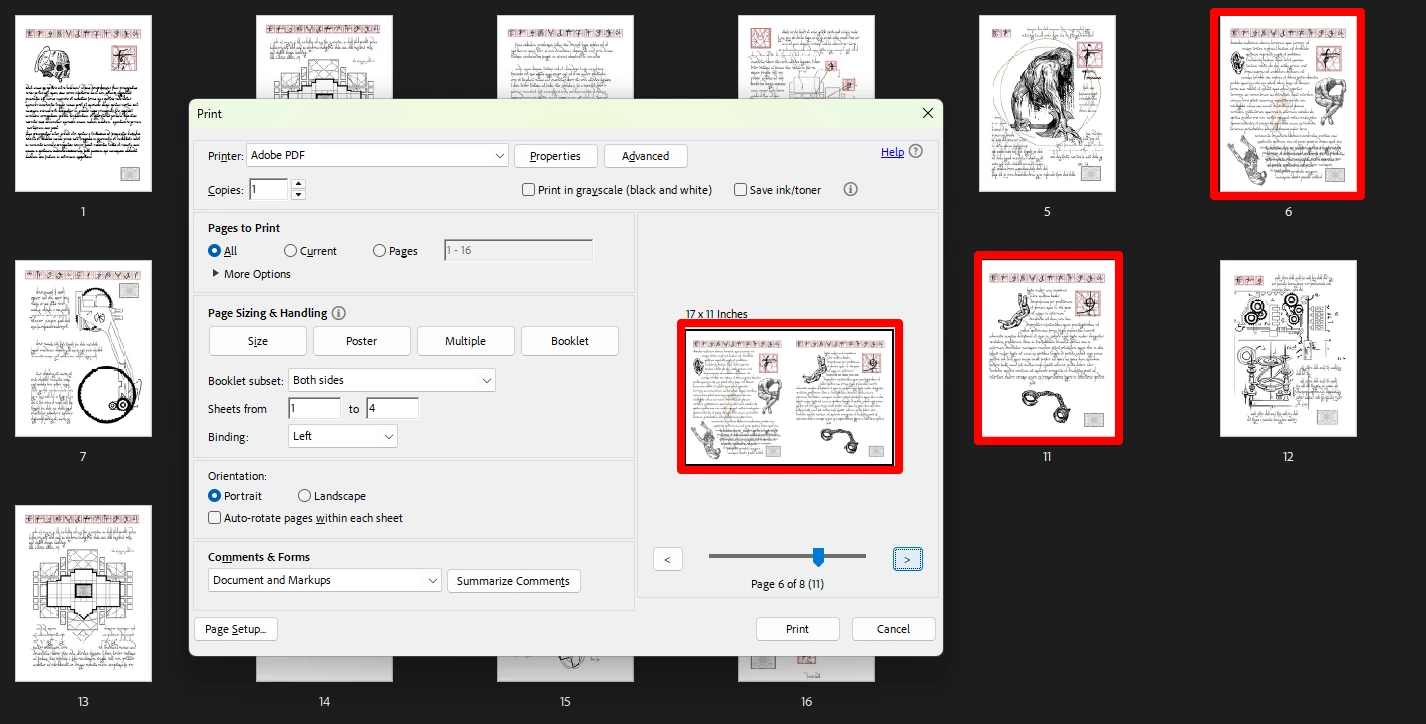Click Summarize Comments button
The height and width of the screenshot is (724, 1426).
(x=514, y=581)
